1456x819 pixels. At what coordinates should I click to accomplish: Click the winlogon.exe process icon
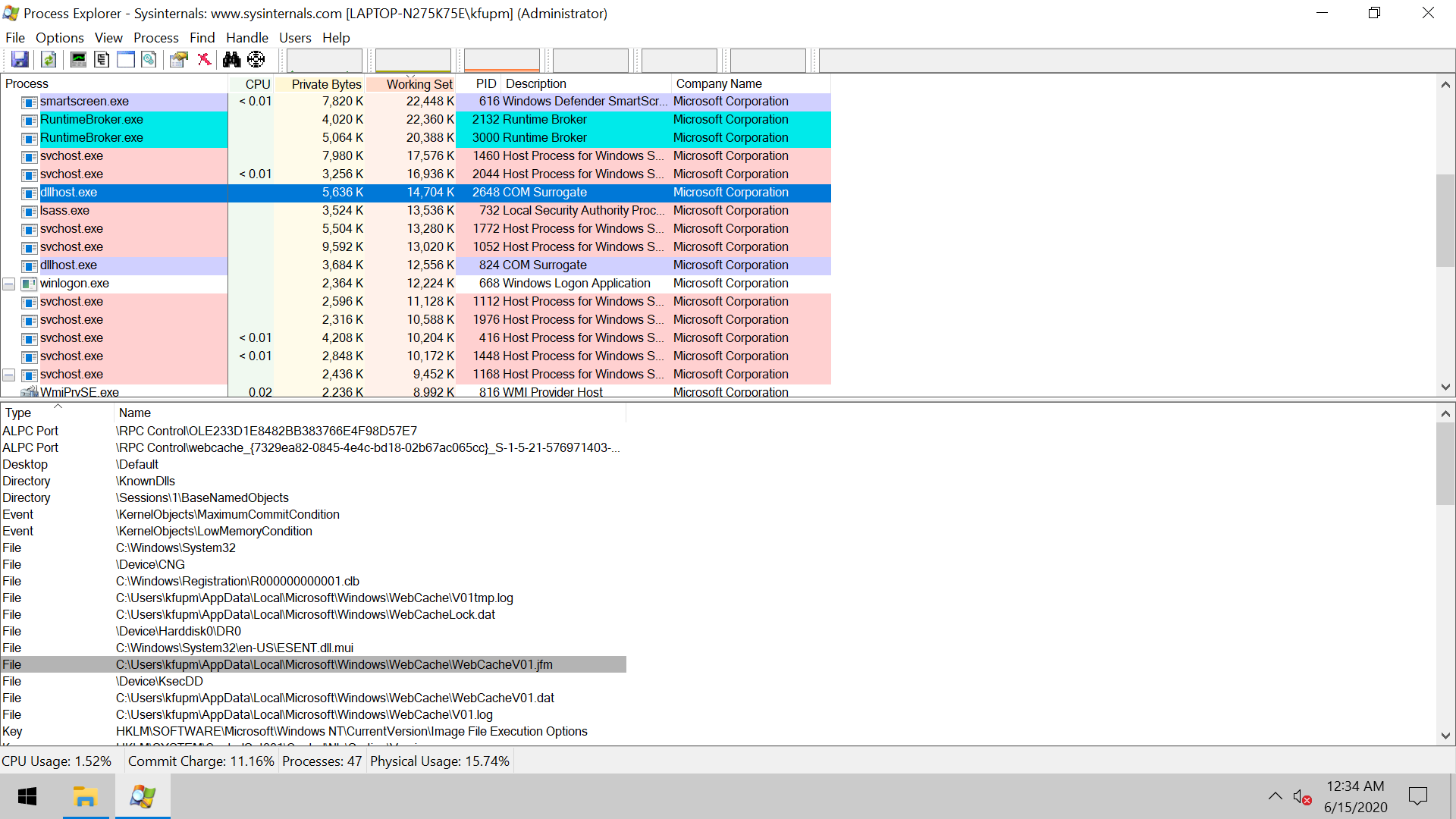click(30, 284)
